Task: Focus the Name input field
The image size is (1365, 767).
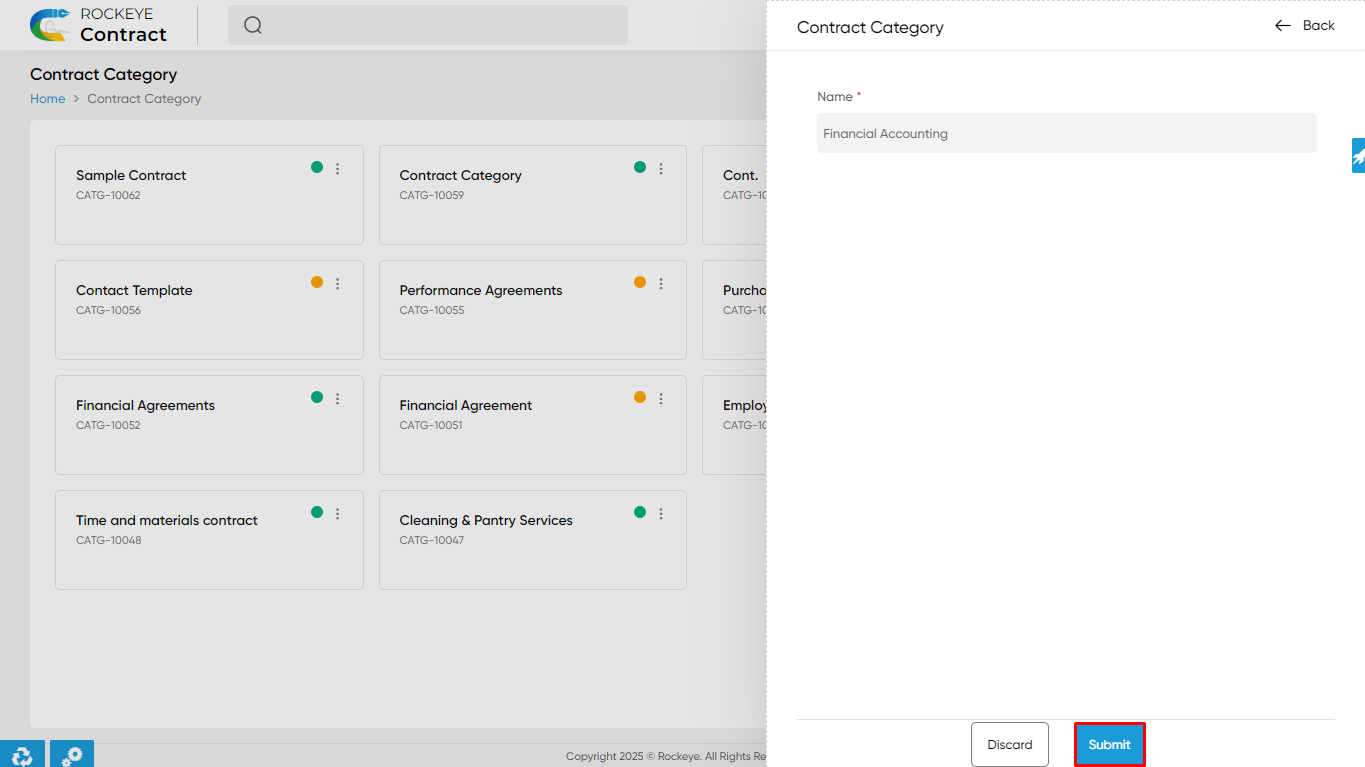Action: point(1066,133)
